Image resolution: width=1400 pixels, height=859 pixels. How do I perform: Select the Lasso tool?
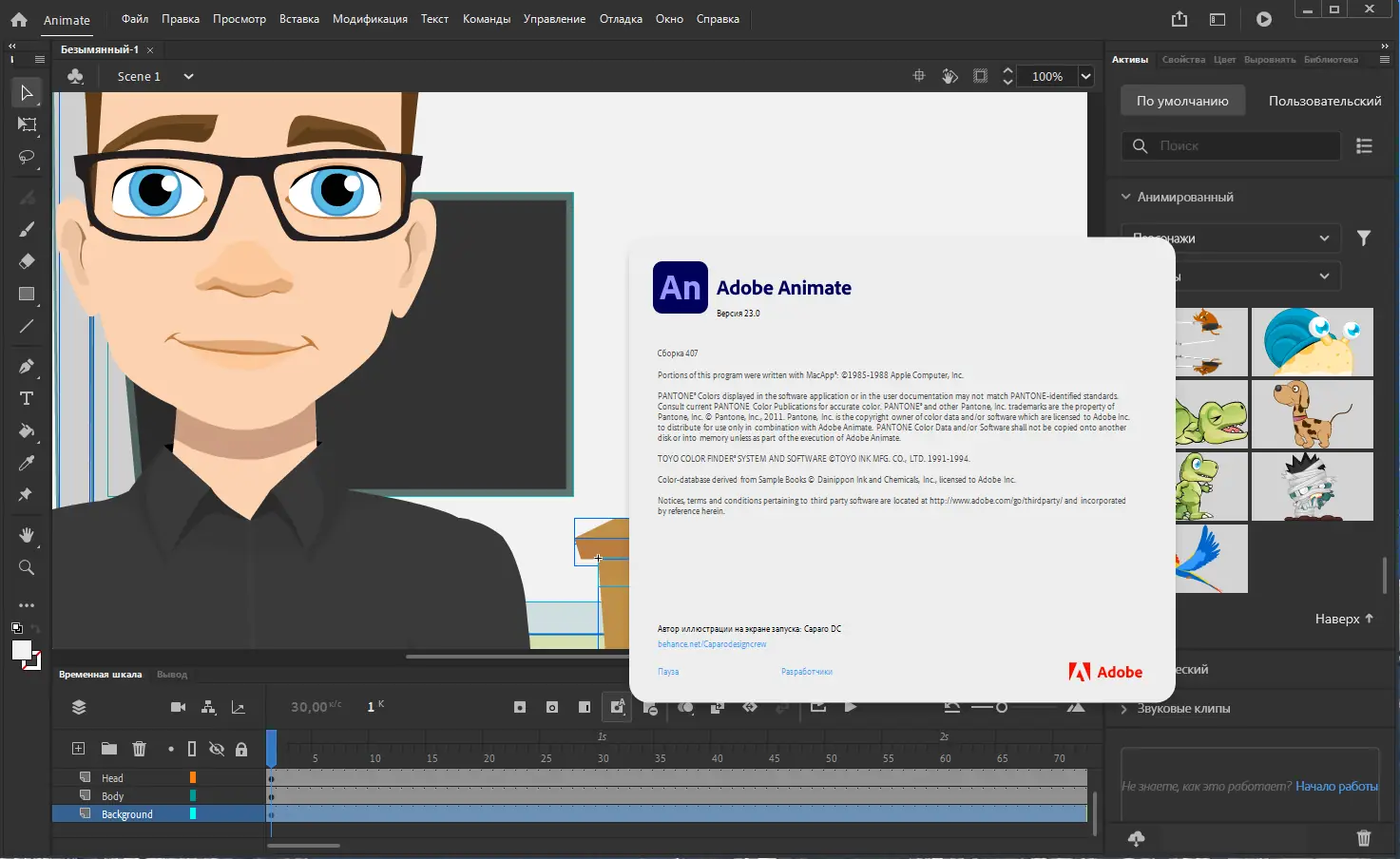(x=27, y=157)
